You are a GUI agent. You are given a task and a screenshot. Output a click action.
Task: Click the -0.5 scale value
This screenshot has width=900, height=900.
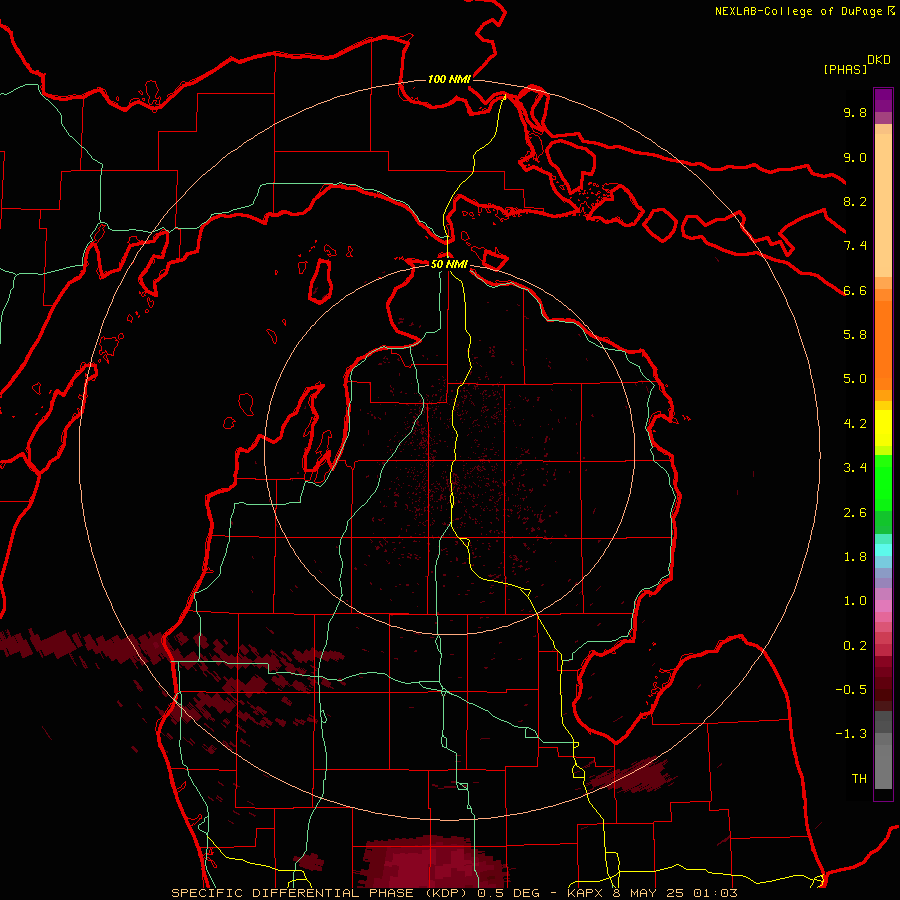851,690
